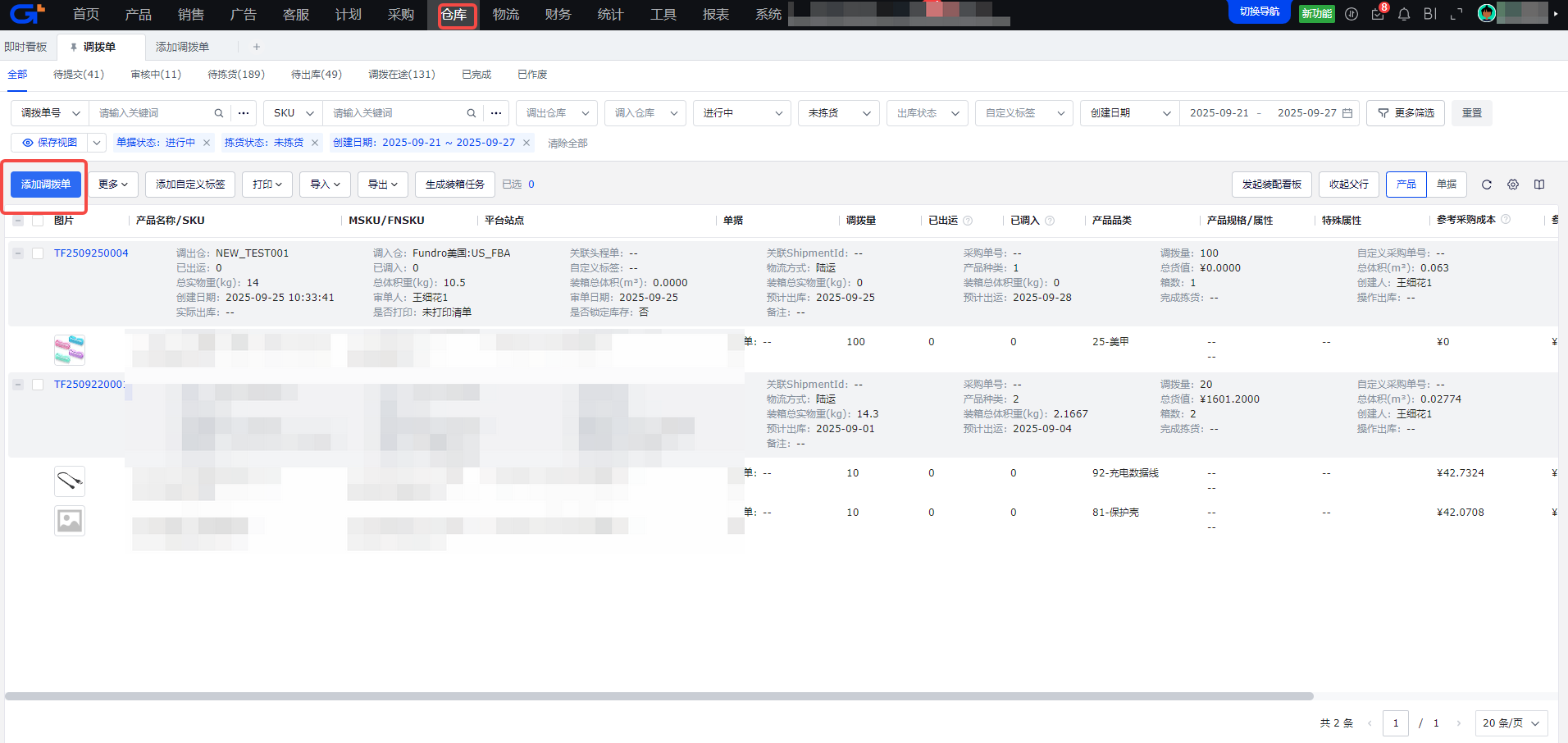1568x743 pixels.
Task: Select the checkbox for order TF2509250004
Action: 38,253
